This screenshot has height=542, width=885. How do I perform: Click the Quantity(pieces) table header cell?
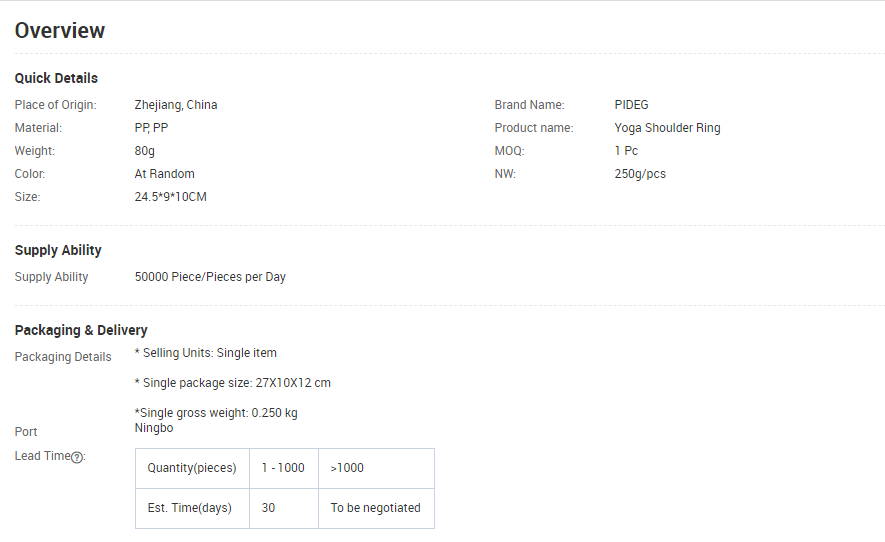[192, 468]
